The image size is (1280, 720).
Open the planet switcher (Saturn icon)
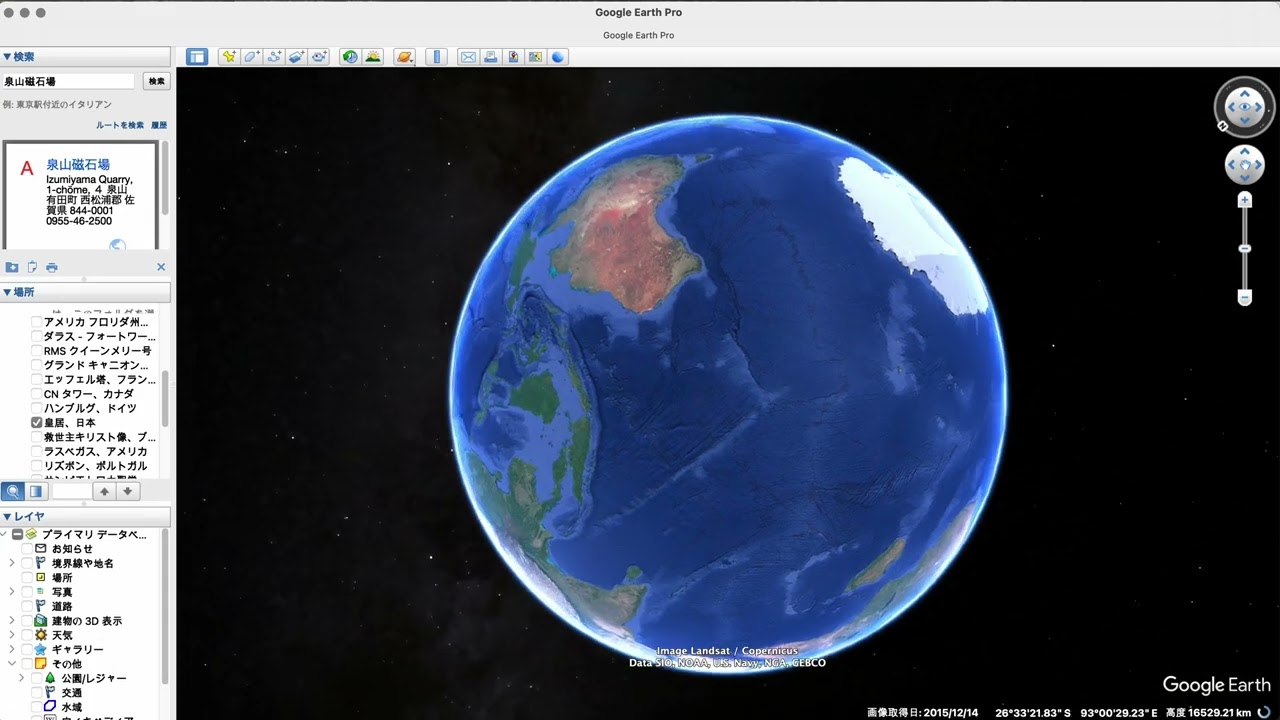click(x=404, y=57)
